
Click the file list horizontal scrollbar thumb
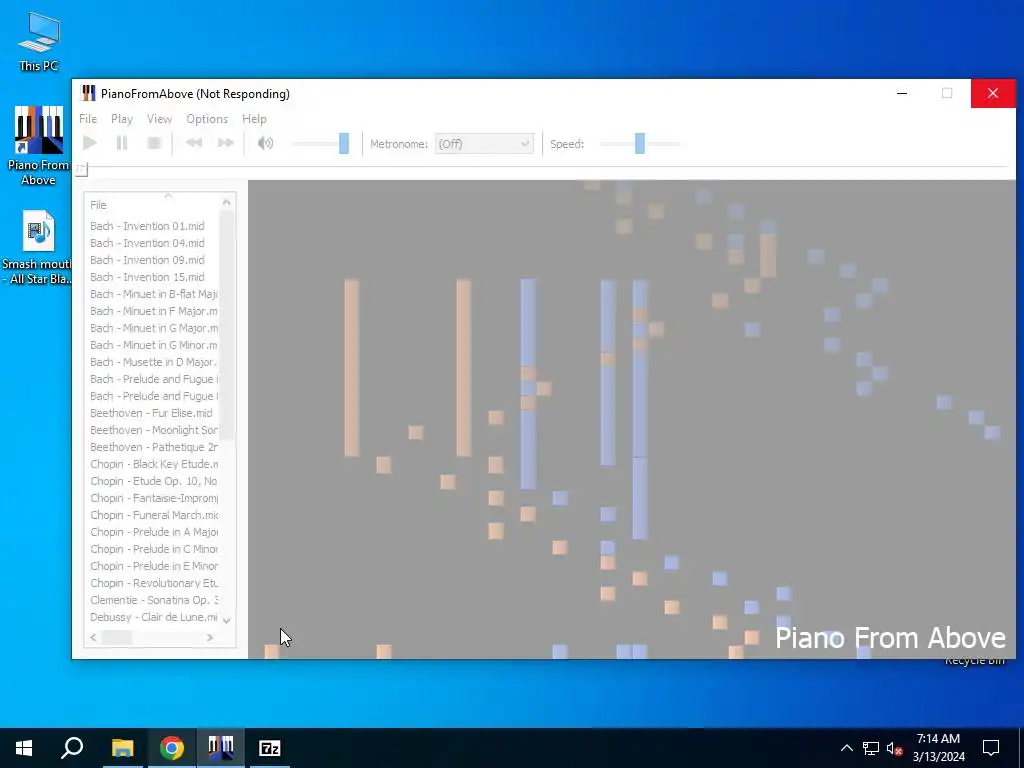(117, 637)
